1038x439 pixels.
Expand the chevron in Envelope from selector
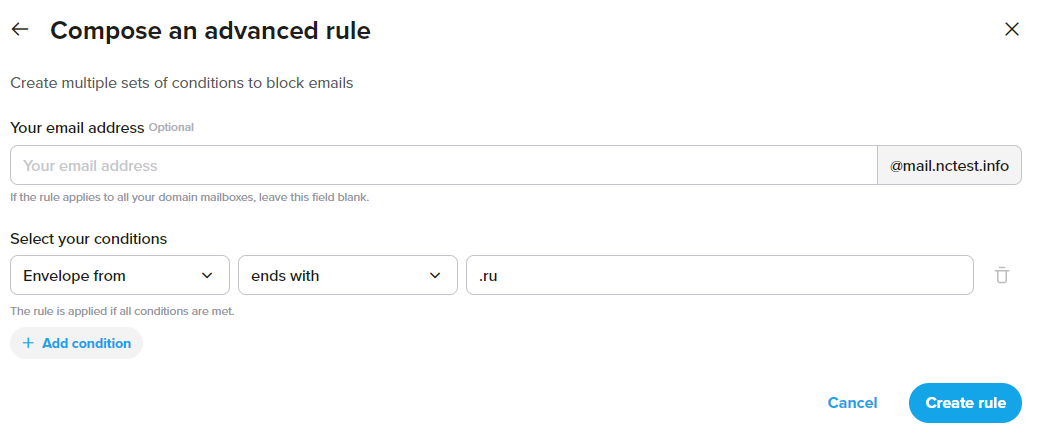click(207, 275)
